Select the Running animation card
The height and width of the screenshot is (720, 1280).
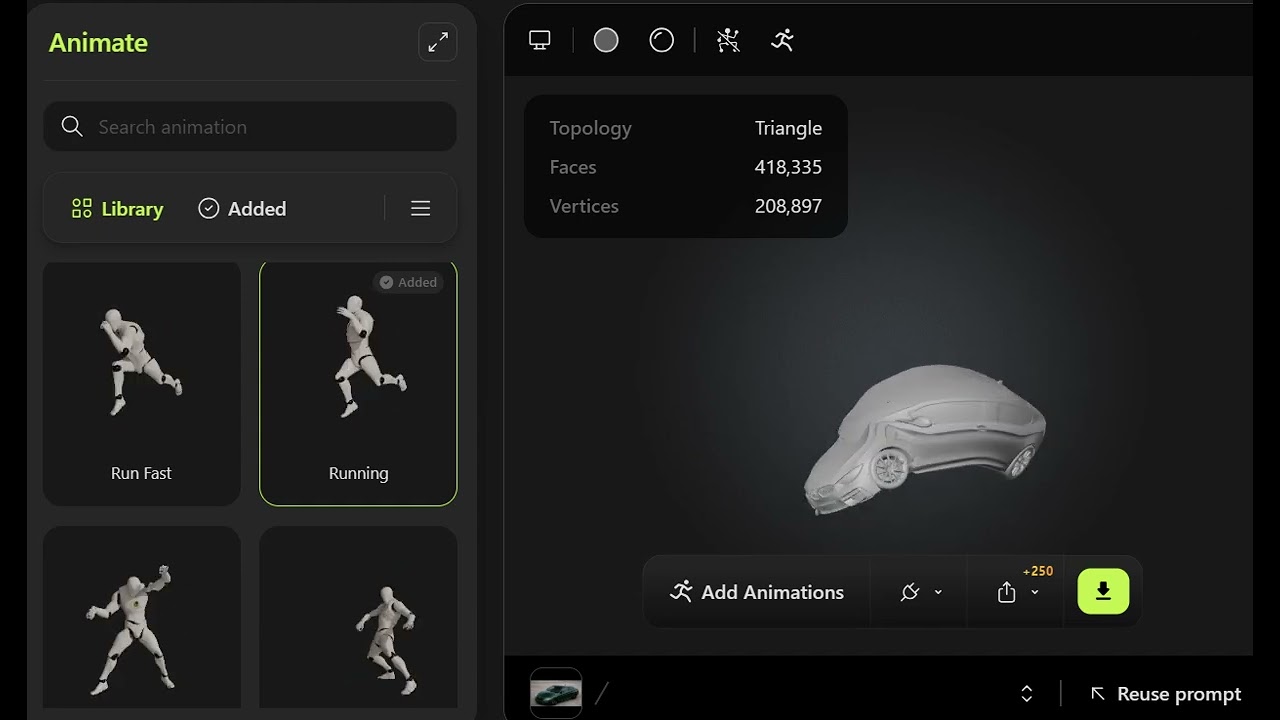coord(358,384)
